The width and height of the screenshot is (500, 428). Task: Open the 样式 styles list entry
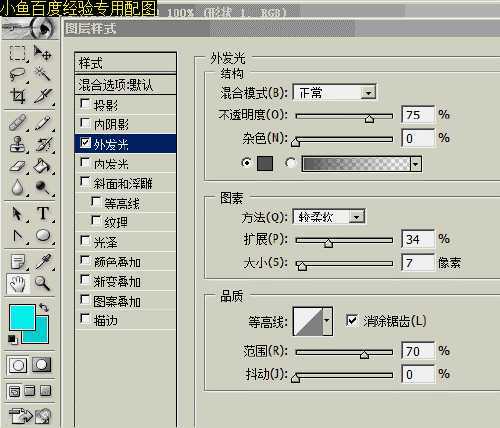click(x=125, y=63)
